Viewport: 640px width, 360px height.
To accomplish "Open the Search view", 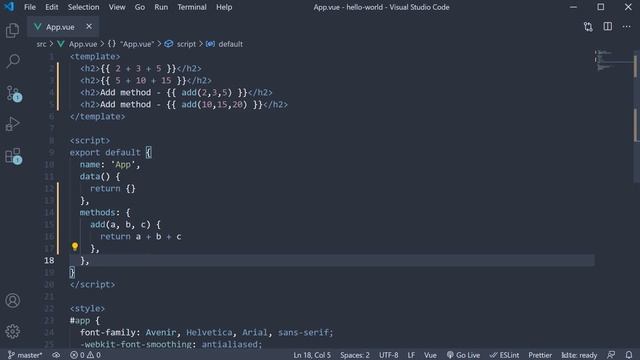I will pos(13,61).
